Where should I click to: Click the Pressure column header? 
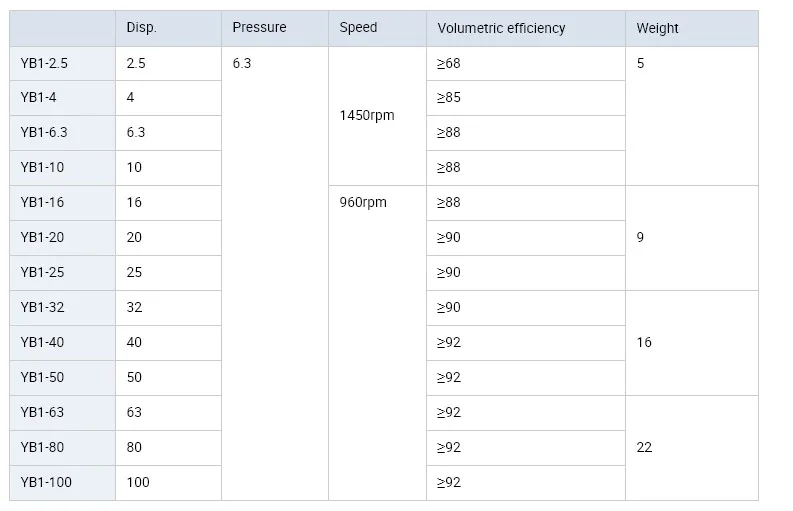[259, 28]
